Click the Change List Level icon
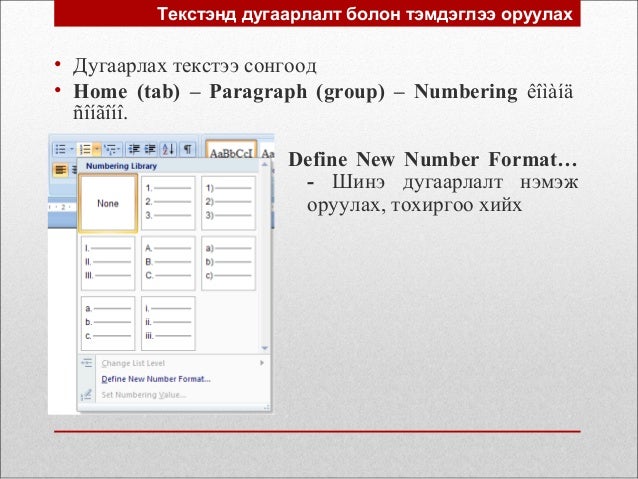The height and width of the screenshot is (479, 638). click(87, 363)
